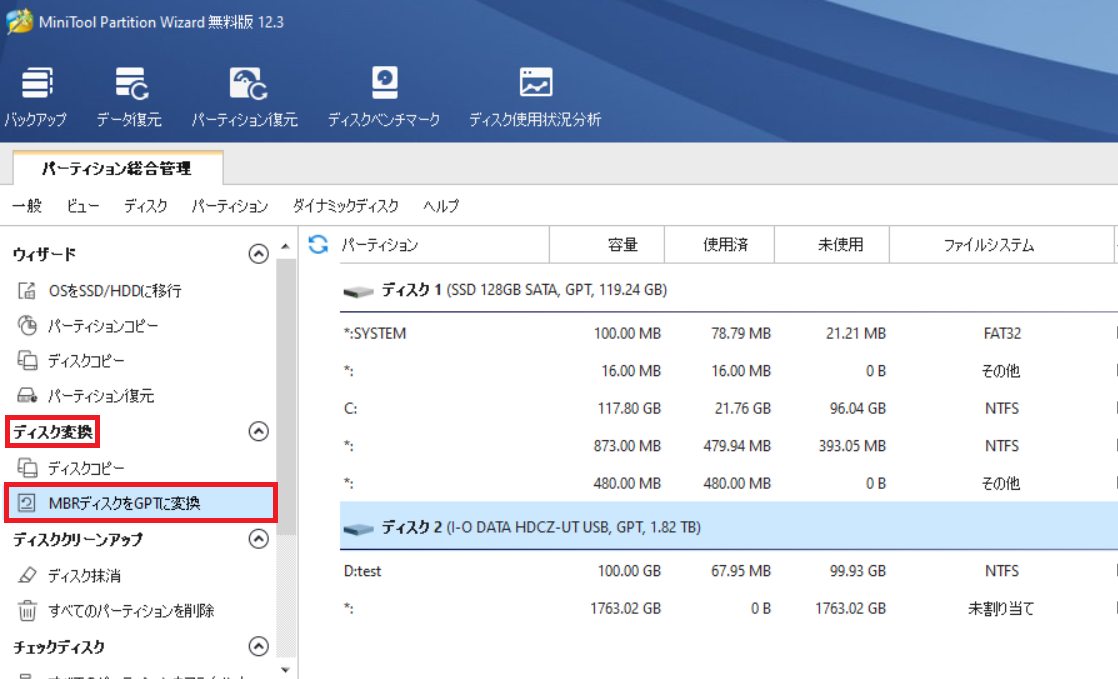Screen dimensions: 1118x679
Task: Click OSをSSD/HDDに移行 wizard link
Action: click(x=115, y=290)
